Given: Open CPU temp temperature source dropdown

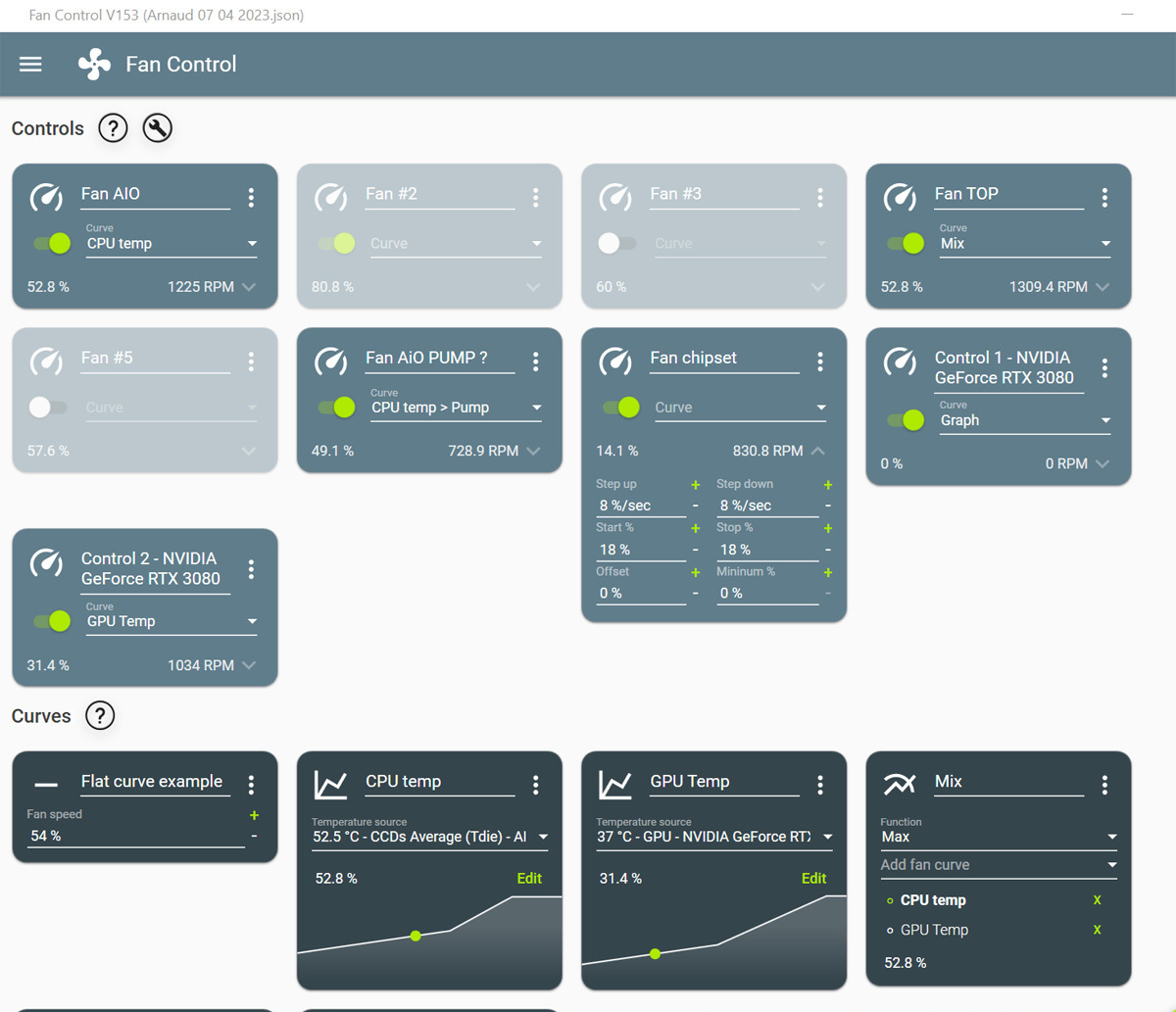Looking at the screenshot, I should pos(429,837).
